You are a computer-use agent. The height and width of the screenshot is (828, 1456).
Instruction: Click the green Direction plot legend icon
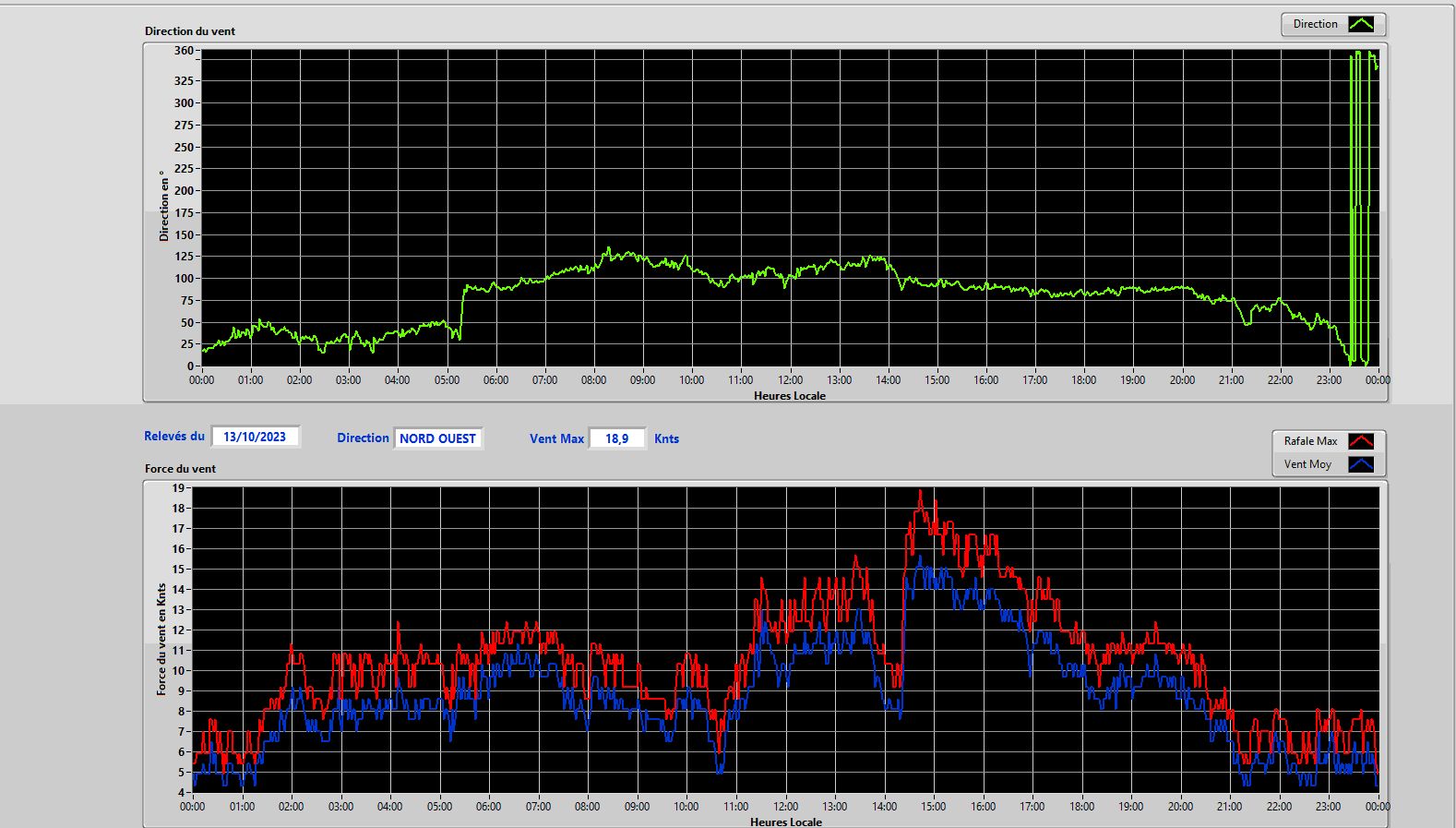(1361, 24)
